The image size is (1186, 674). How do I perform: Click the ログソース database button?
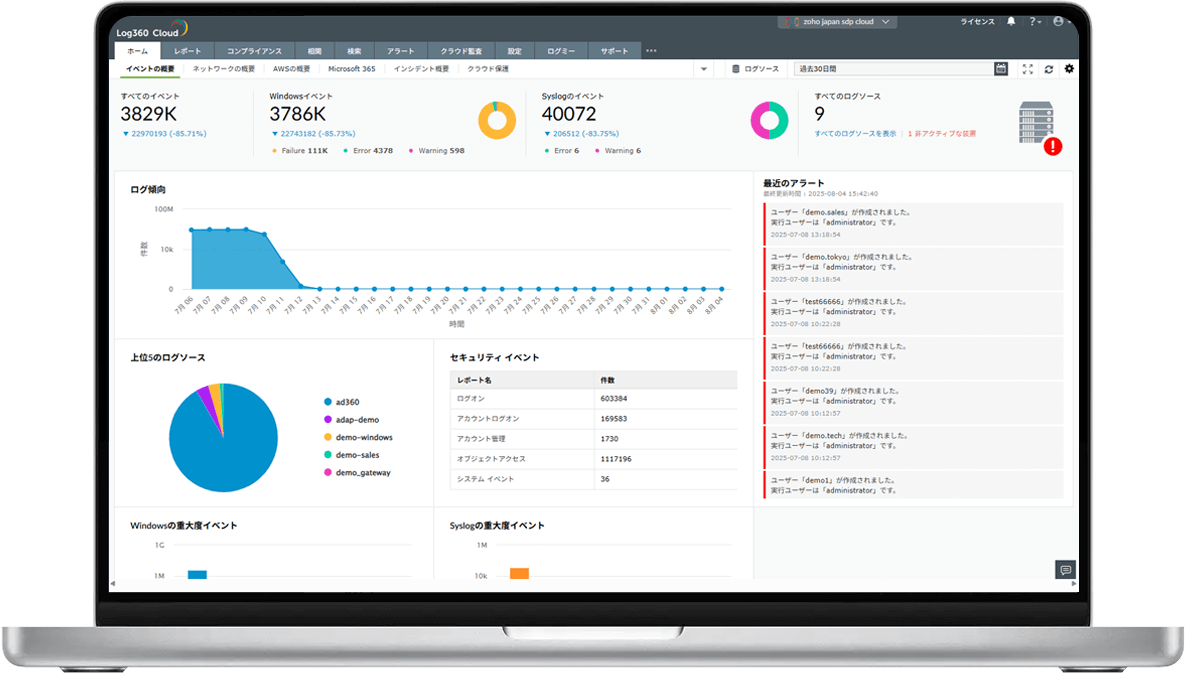pyautogui.click(x=755, y=69)
